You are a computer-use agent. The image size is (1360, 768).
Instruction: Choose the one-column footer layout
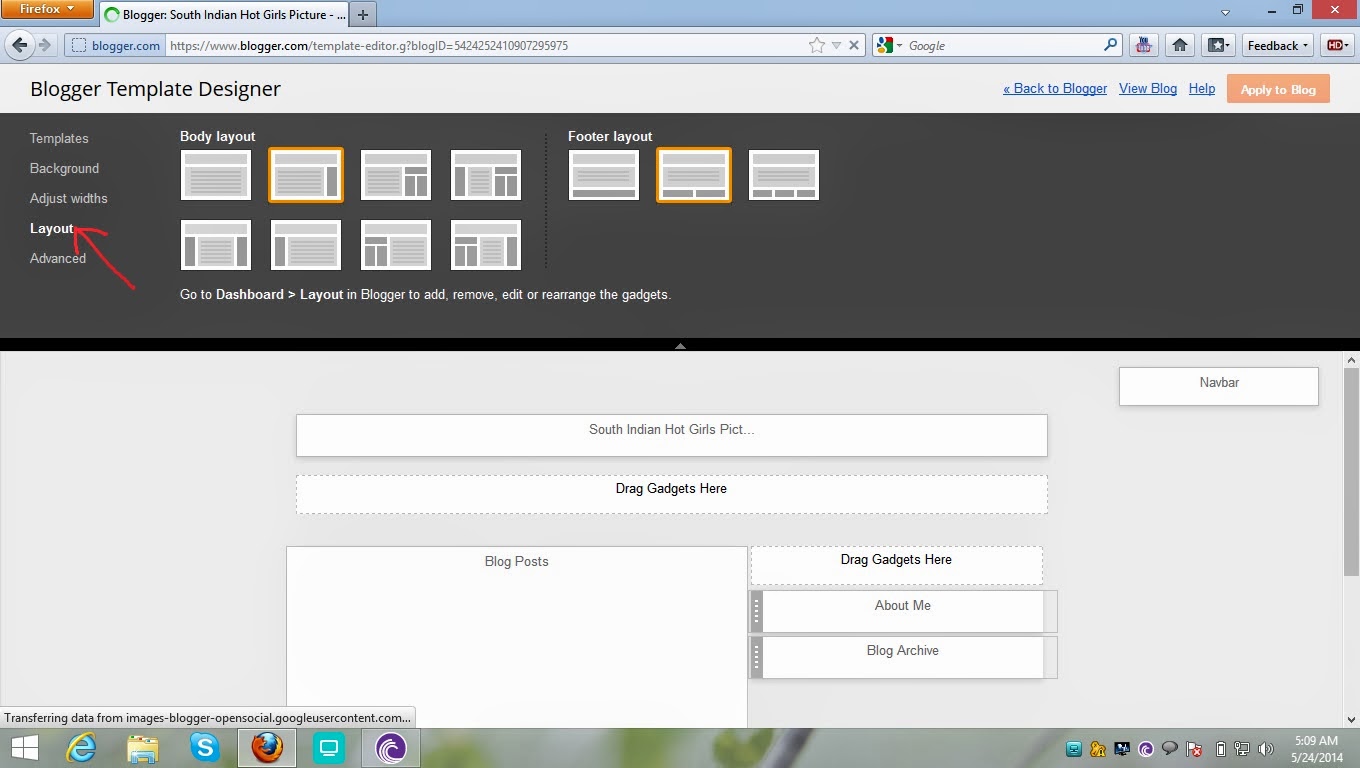click(x=604, y=175)
